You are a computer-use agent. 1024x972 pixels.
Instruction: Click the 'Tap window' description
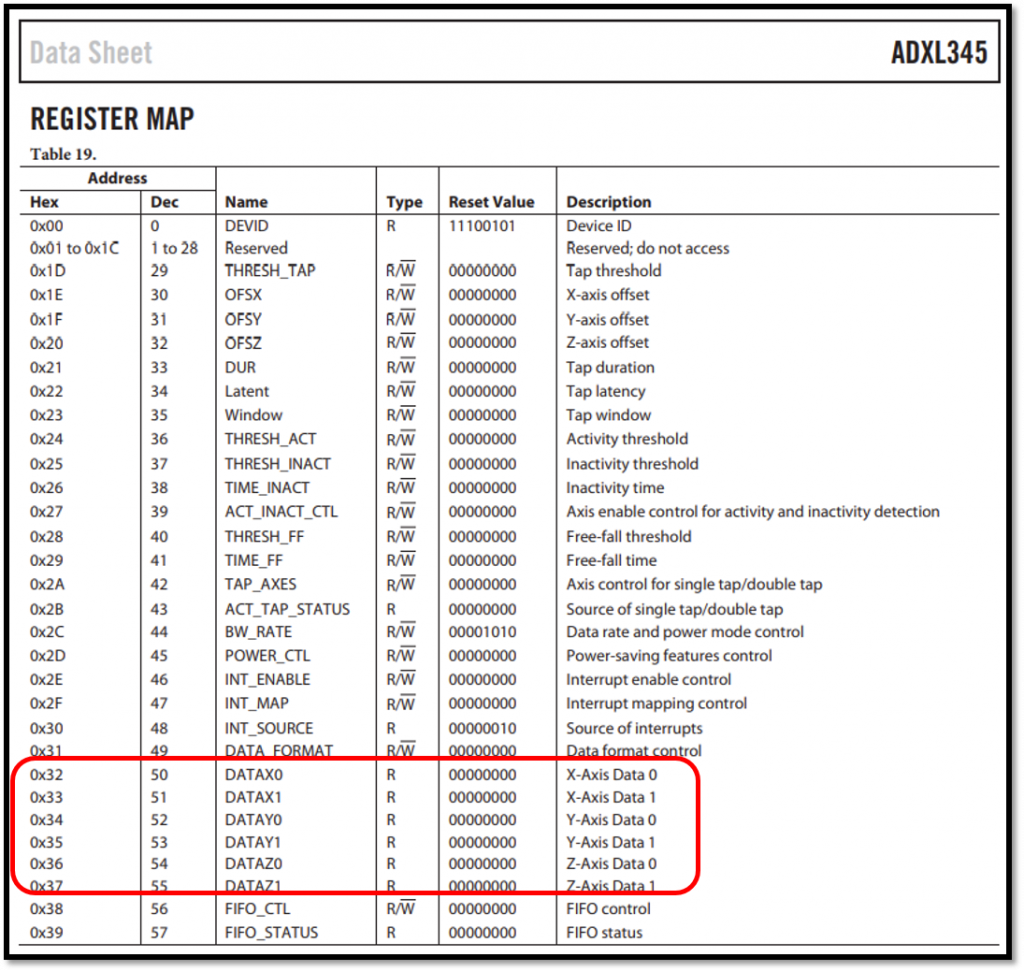click(608, 415)
